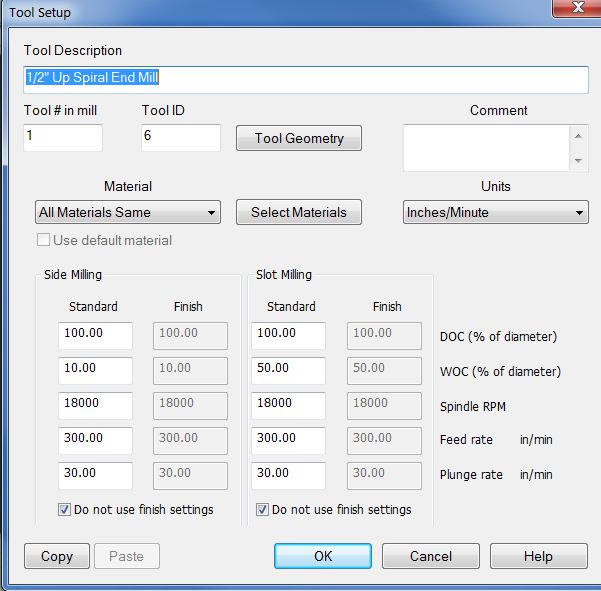
Task: Confirm tool settings with OK
Action: pos(323,556)
